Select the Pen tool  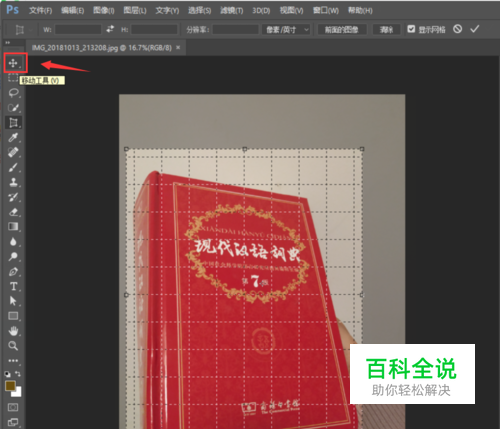(x=13, y=272)
